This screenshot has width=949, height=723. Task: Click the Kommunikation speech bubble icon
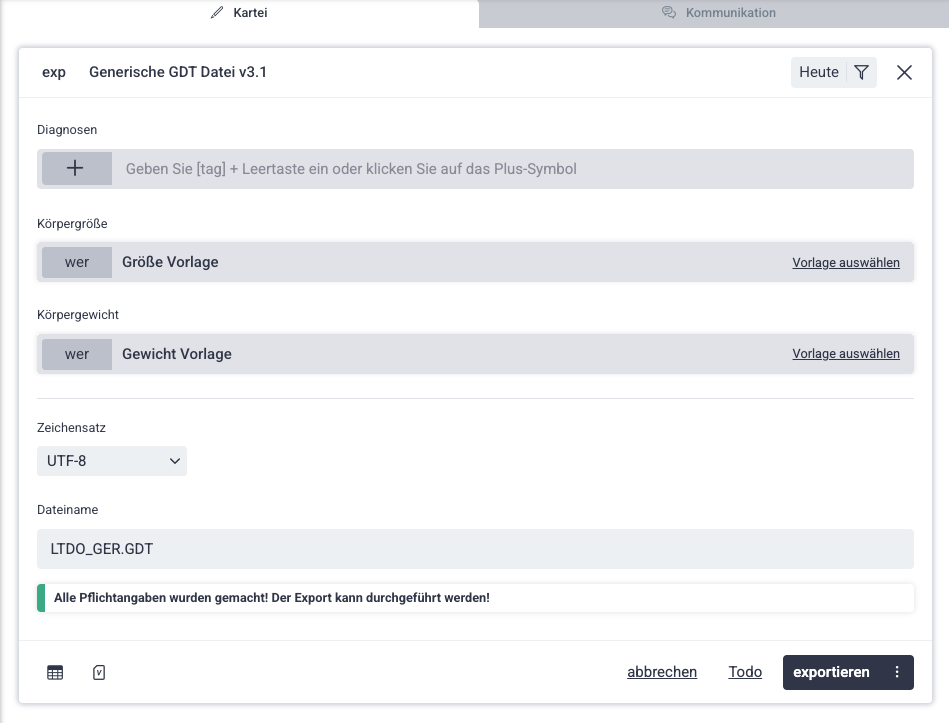[x=669, y=13]
